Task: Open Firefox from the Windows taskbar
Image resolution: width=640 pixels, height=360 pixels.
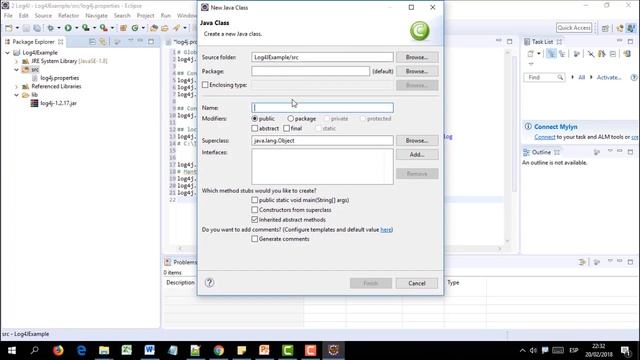Action: (x=58, y=350)
